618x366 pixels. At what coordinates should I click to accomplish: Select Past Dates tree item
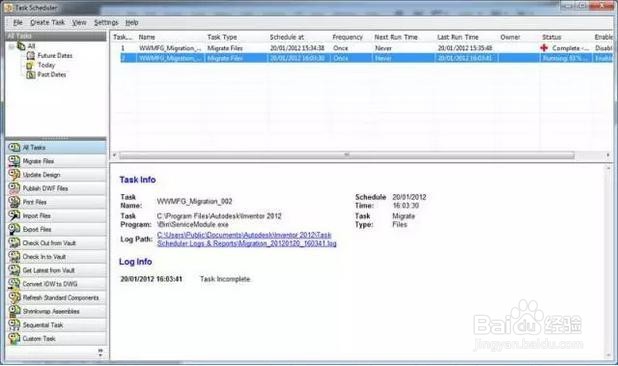tap(52, 74)
